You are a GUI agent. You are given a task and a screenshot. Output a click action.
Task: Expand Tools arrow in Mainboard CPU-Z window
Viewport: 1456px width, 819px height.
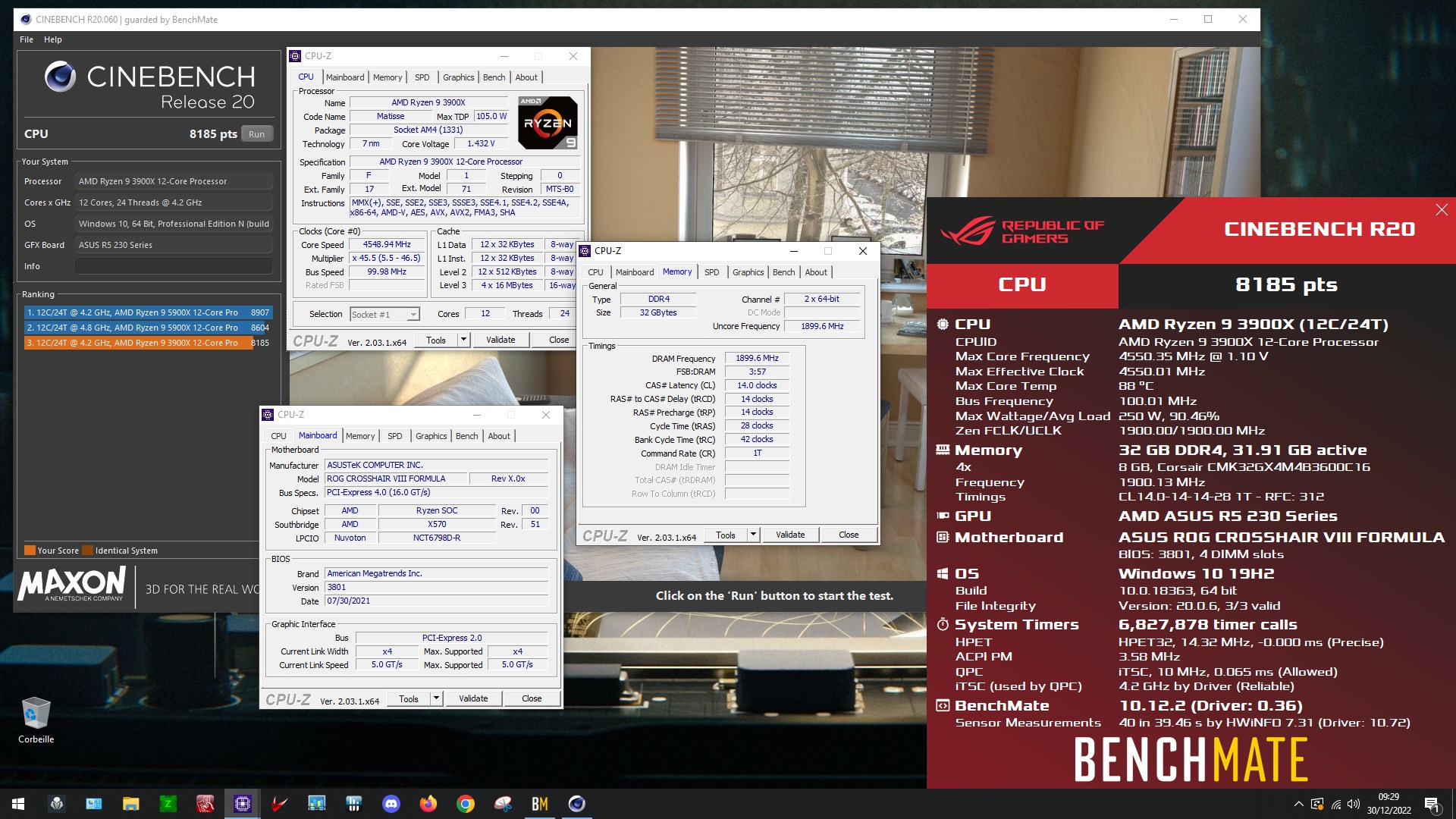point(436,698)
